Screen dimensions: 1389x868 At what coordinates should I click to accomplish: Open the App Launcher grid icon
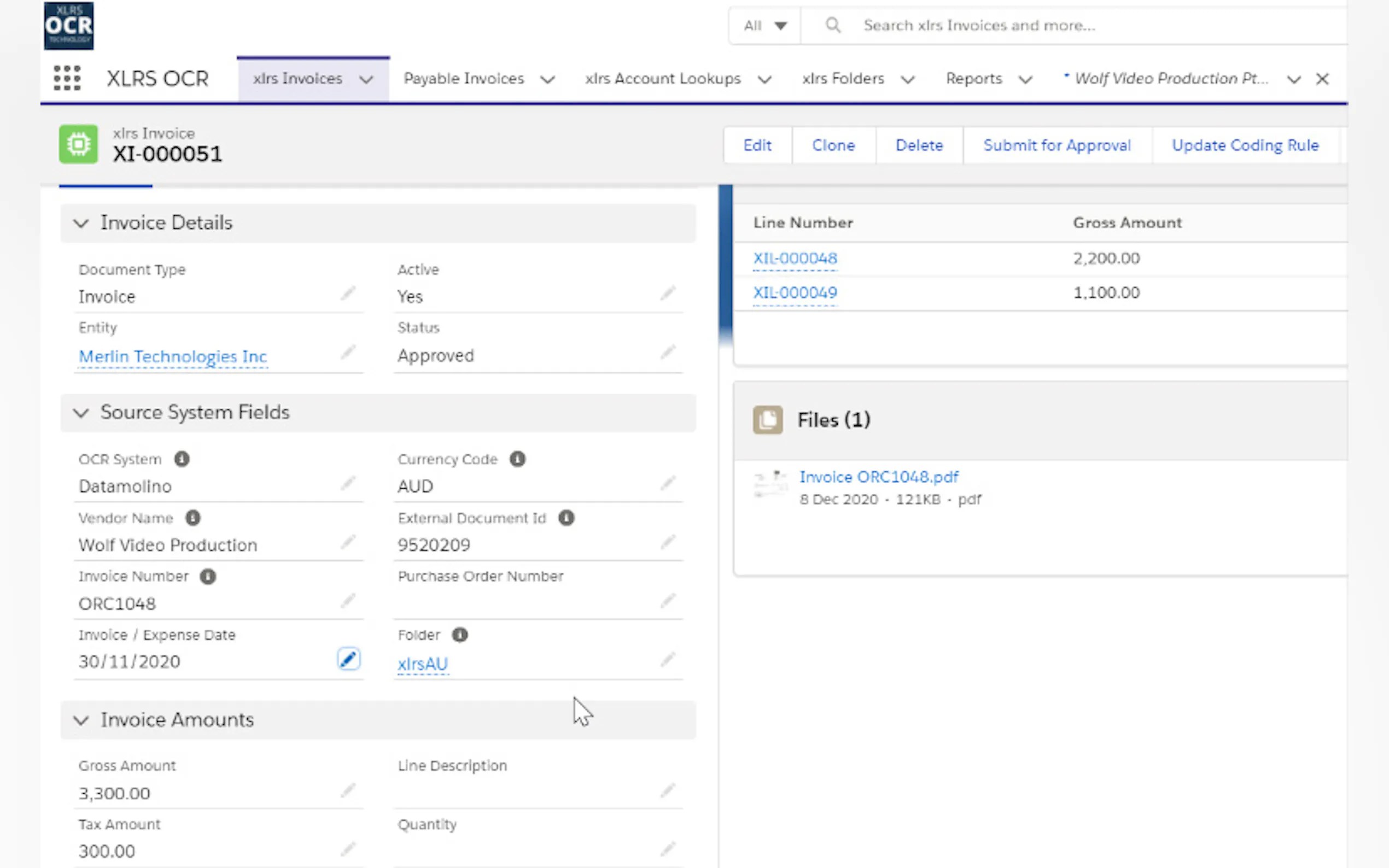[67, 78]
